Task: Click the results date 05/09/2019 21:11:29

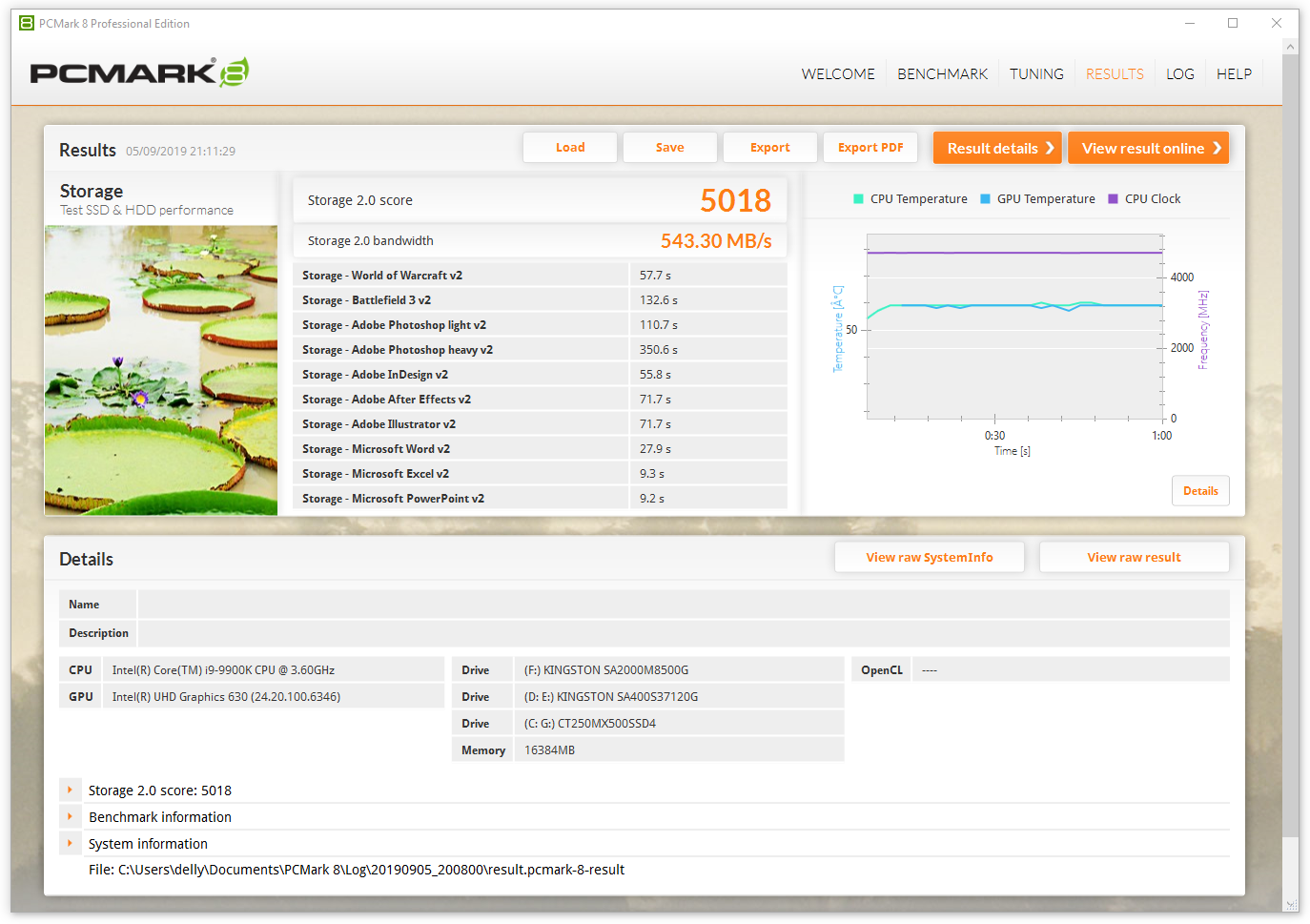Action: click(180, 152)
